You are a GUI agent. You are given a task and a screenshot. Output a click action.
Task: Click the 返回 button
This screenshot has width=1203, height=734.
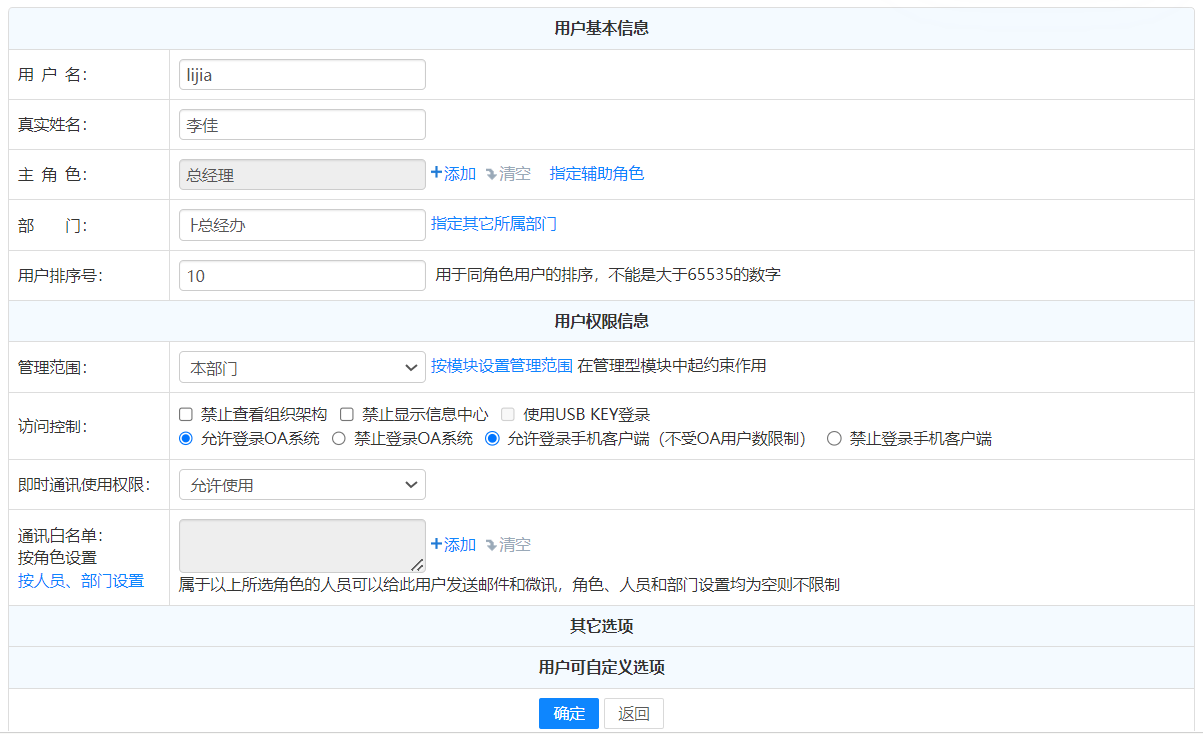pyautogui.click(x=633, y=713)
